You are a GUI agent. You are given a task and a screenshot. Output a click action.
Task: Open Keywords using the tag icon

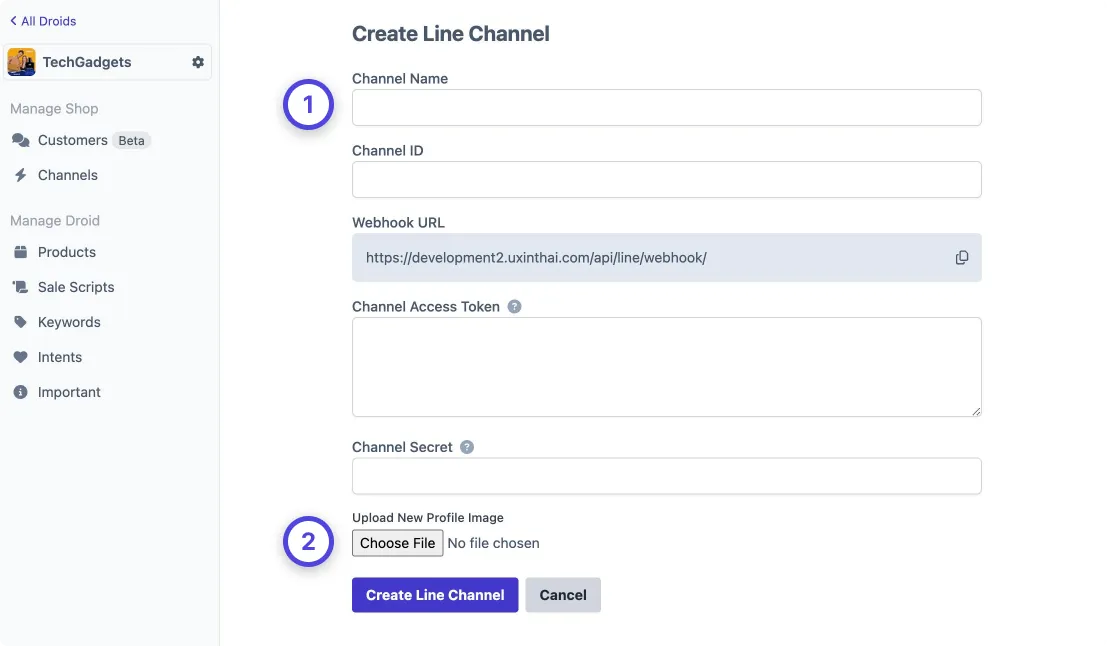(x=22, y=322)
